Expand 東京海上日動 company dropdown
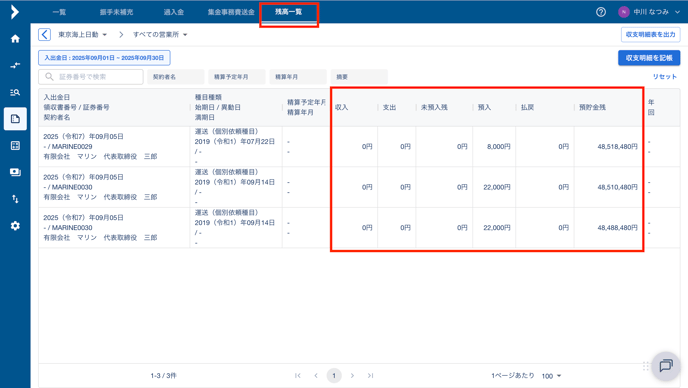The height and width of the screenshot is (388, 688). tap(82, 34)
